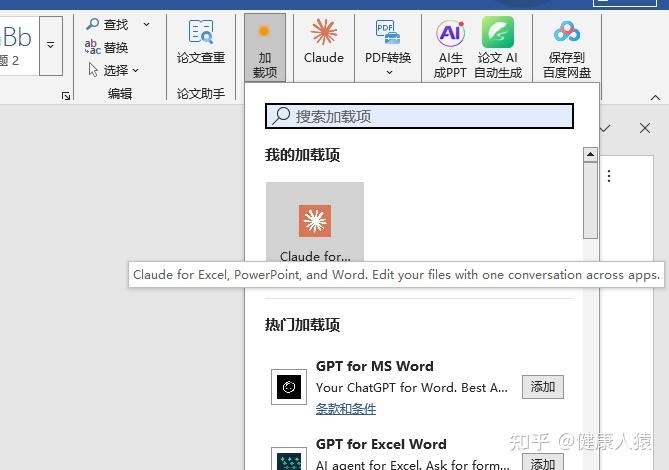Select GPT for MS Word title
The width and height of the screenshot is (669, 470).
pyautogui.click(x=375, y=366)
